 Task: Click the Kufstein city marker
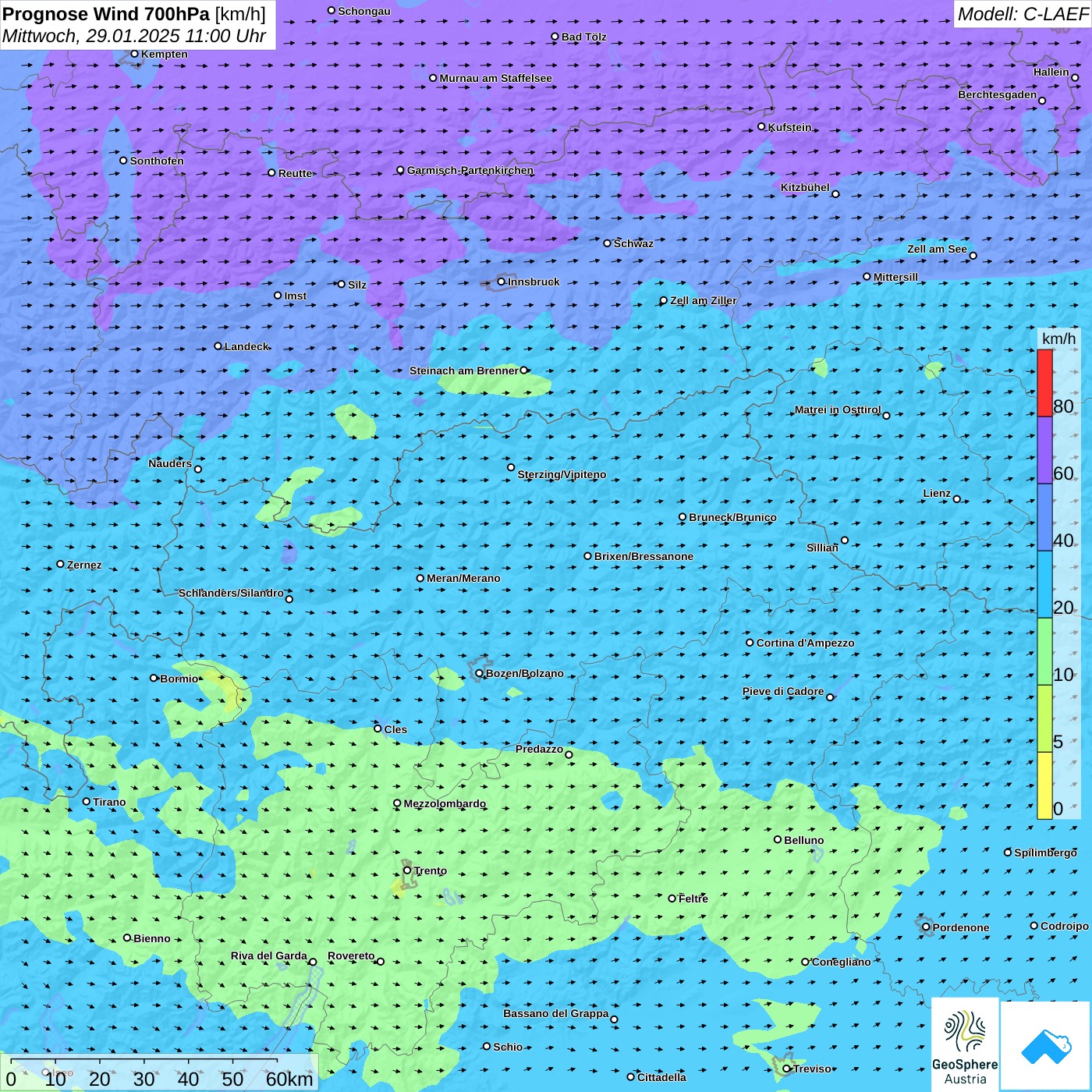point(762,126)
